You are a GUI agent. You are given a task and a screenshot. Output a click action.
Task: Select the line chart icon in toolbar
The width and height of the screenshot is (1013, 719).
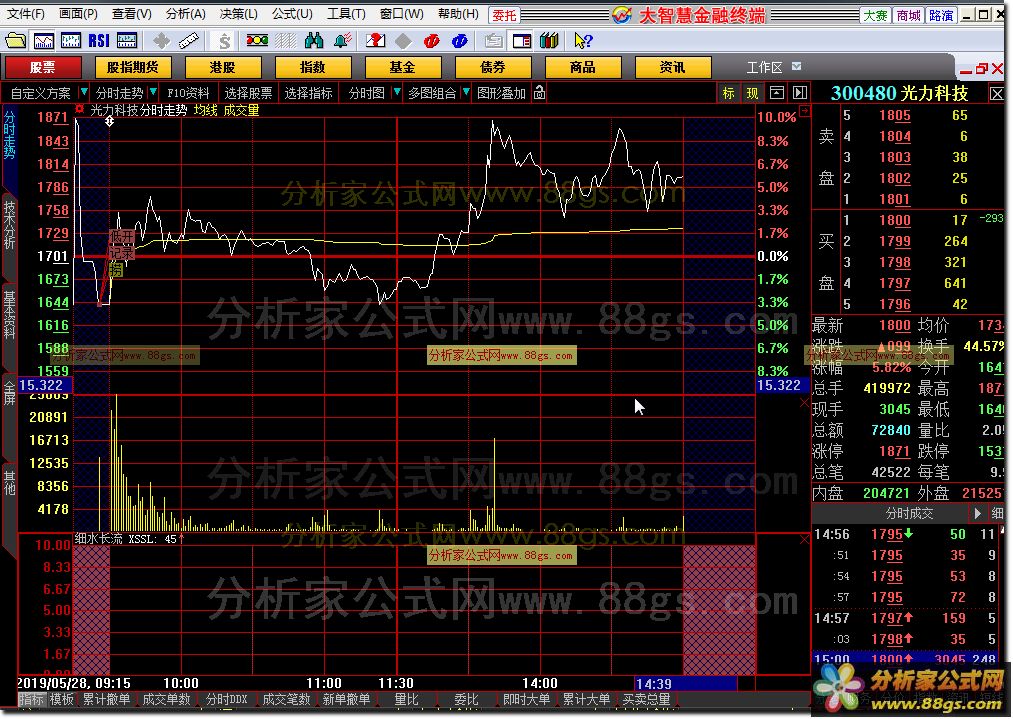(44, 41)
